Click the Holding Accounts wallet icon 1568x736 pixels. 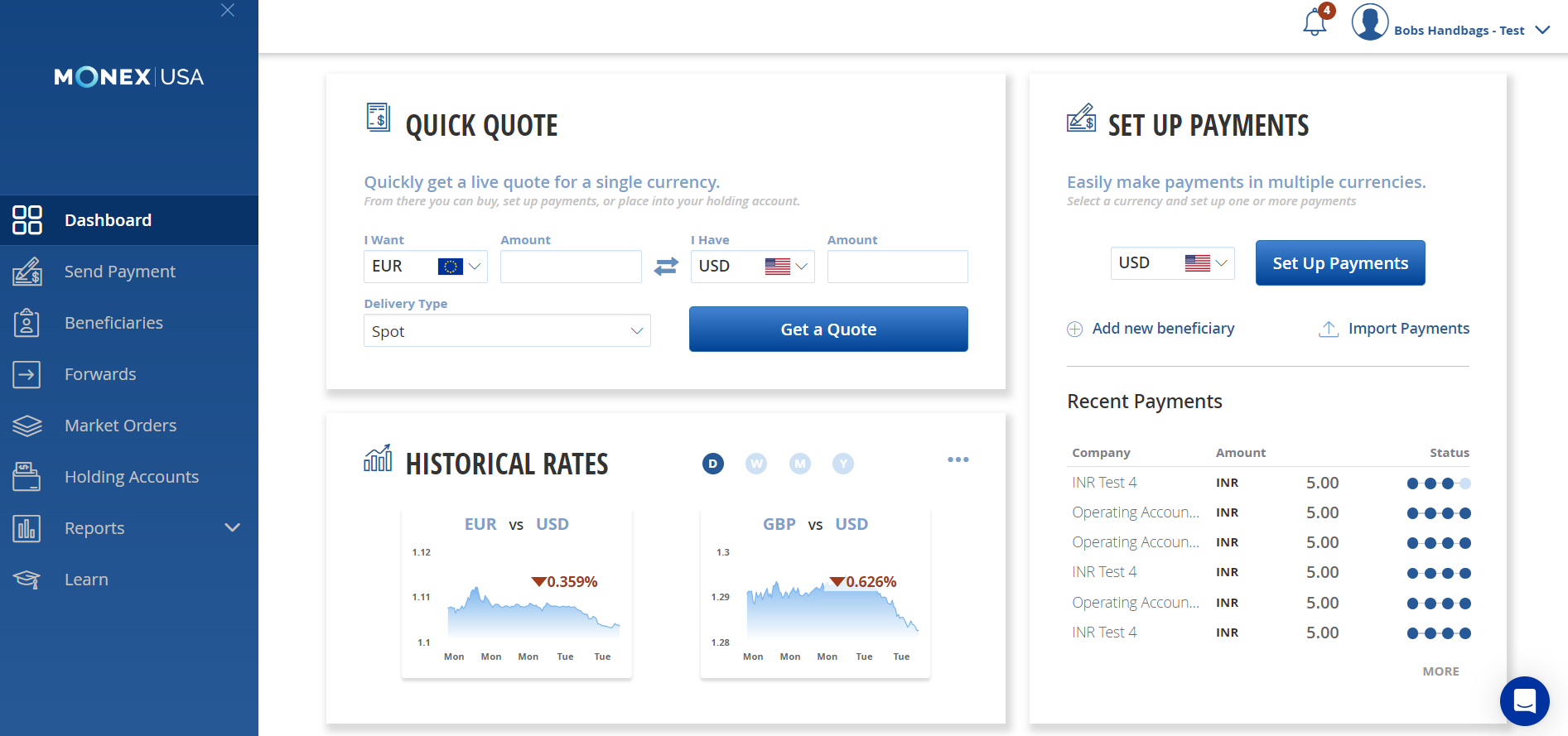click(27, 477)
